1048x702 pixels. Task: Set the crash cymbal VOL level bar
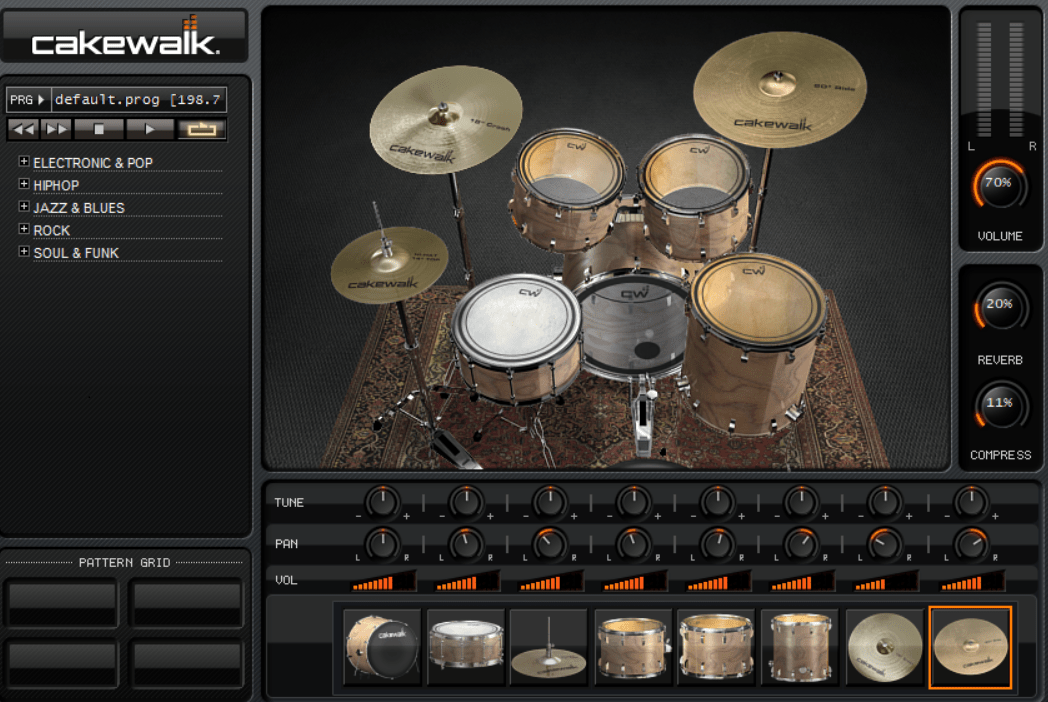coord(886,580)
